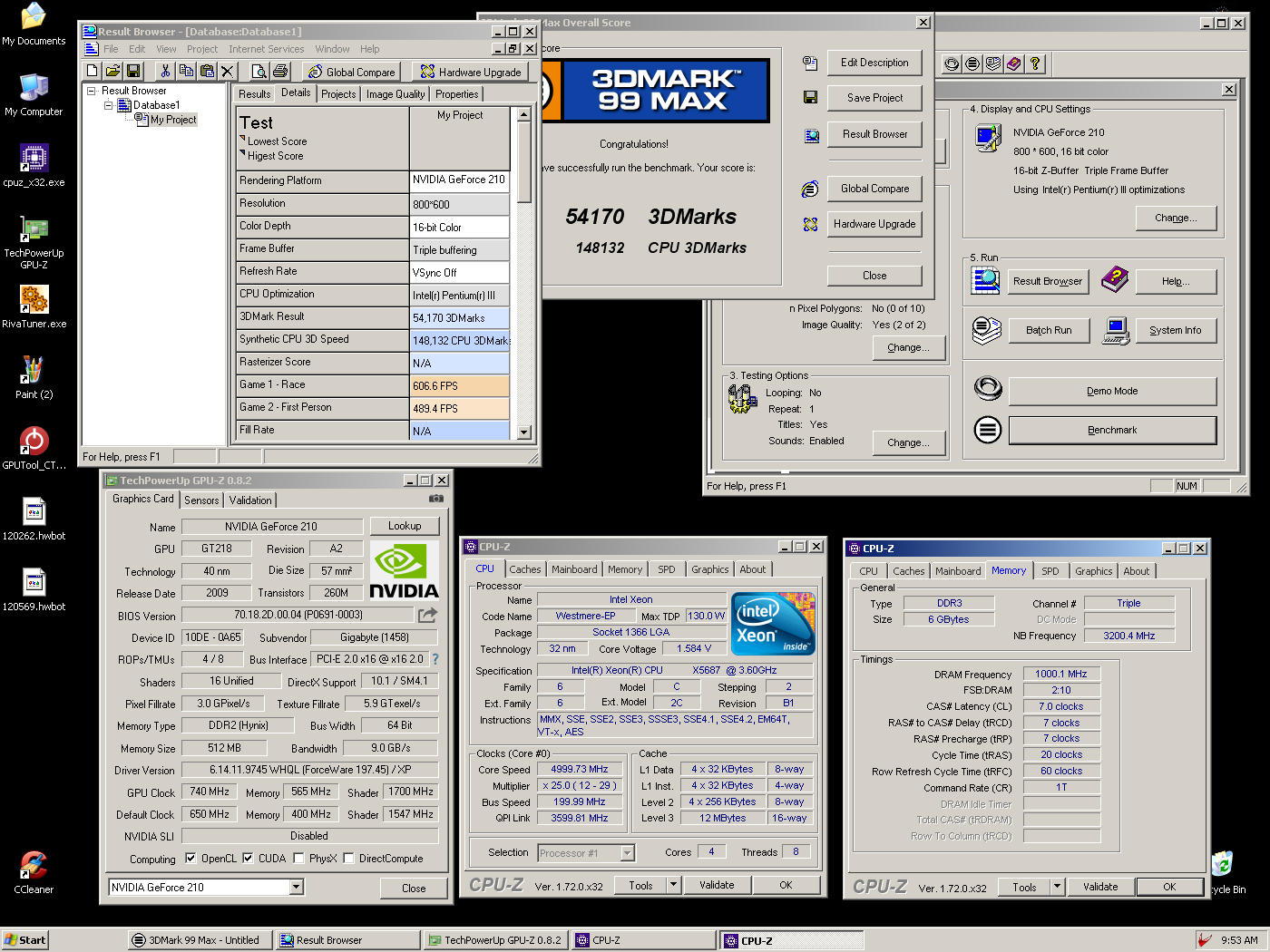1270x952 pixels.
Task: Toggle the DirectCompute checkbox in GPU-Z
Action: [x=348, y=858]
